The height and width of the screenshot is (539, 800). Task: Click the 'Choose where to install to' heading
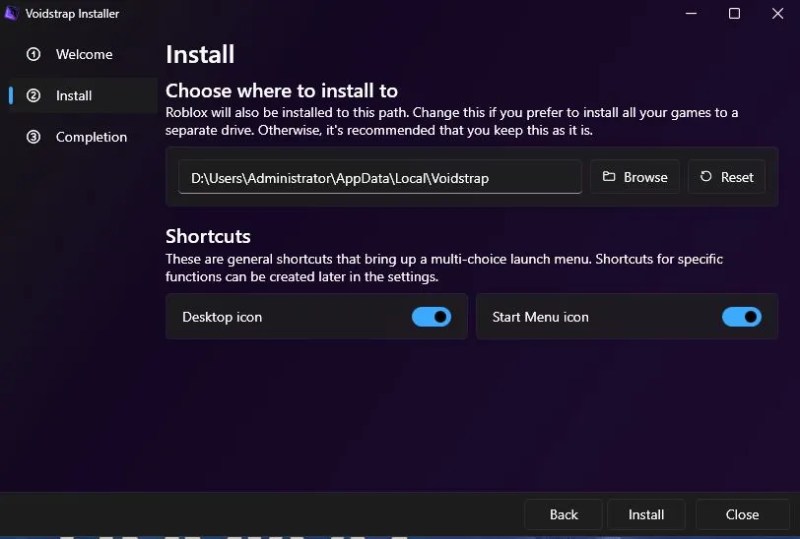tap(281, 91)
